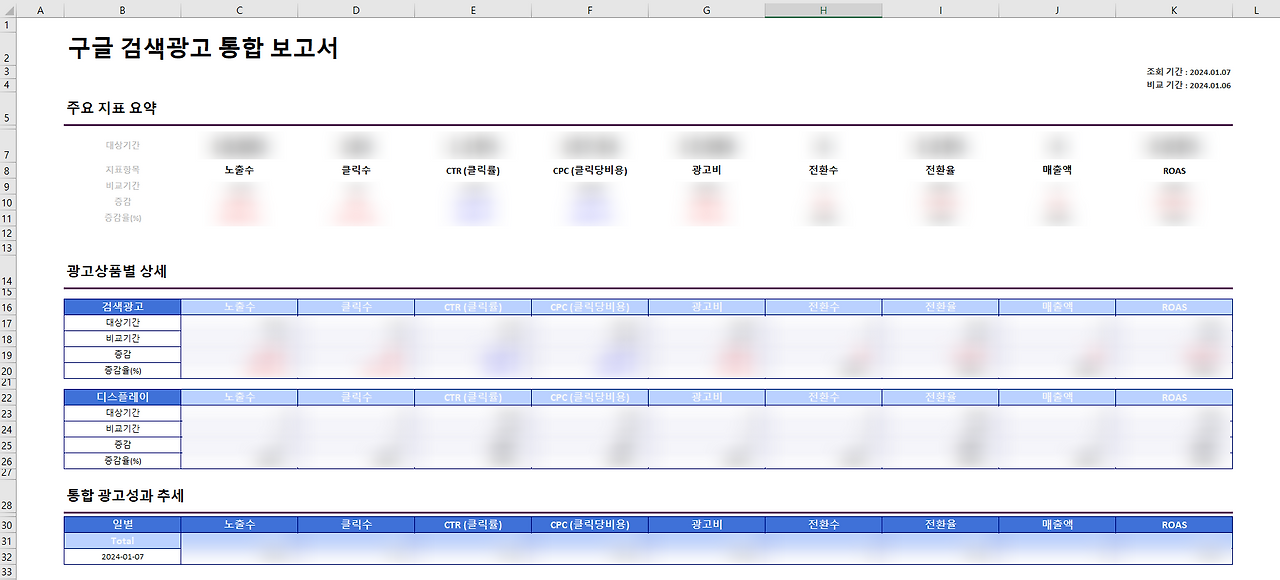Click '비교기간' under the 디스플레이 table
This screenshot has width=1280, height=580.
click(122, 429)
